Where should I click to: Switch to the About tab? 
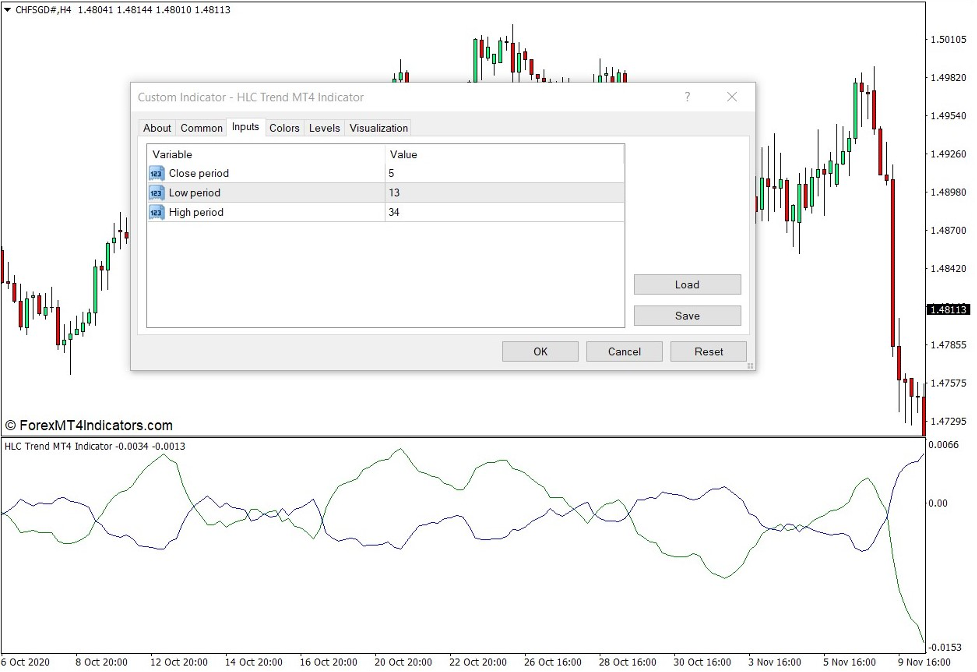[156, 128]
